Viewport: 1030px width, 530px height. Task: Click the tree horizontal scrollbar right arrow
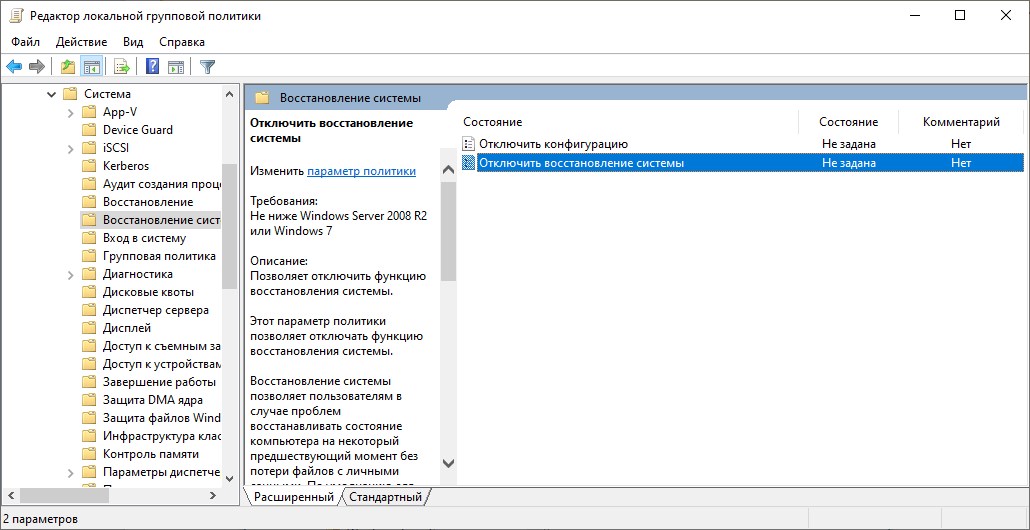pos(212,496)
